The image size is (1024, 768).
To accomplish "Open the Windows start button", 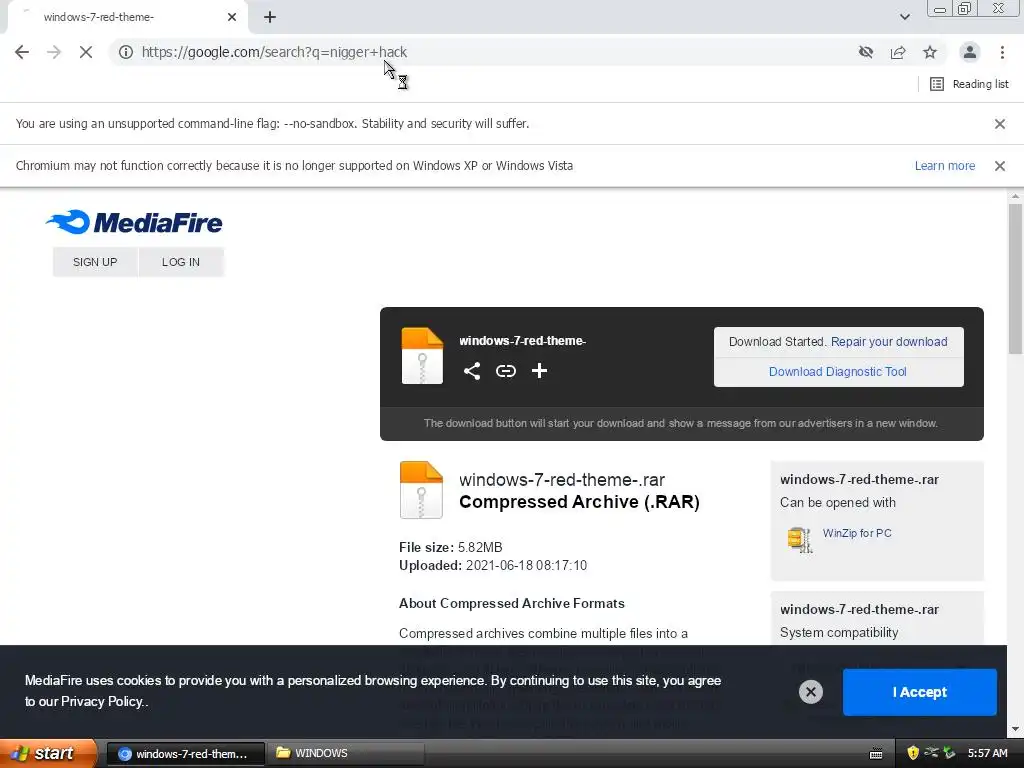I will (48, 754).
